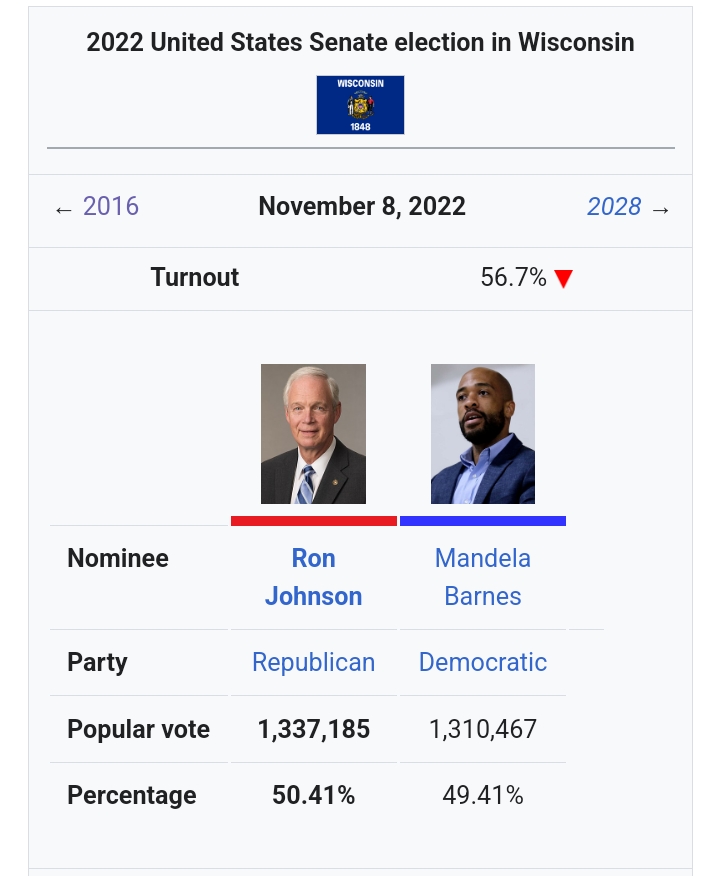Open the Ron Johnson nominee link
Screen dimensions: 720x876
(x=313, y=577)
